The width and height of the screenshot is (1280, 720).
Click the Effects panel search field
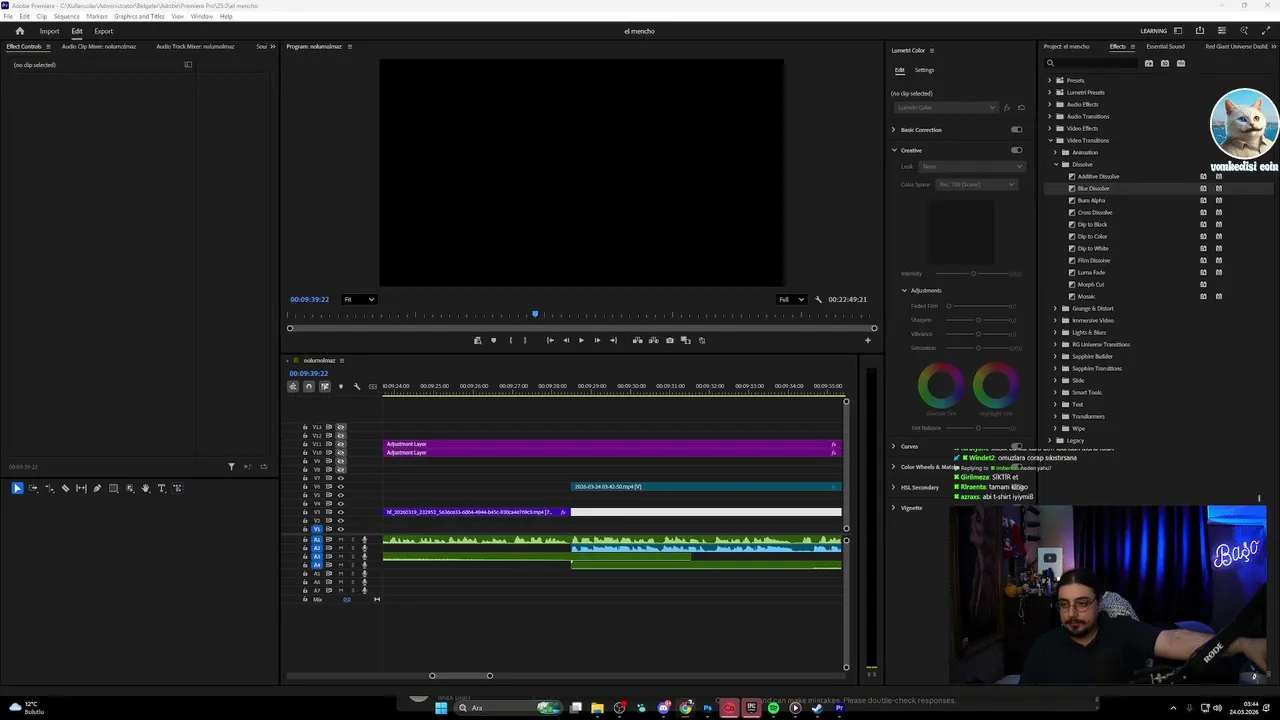[x=1090, y=63]
